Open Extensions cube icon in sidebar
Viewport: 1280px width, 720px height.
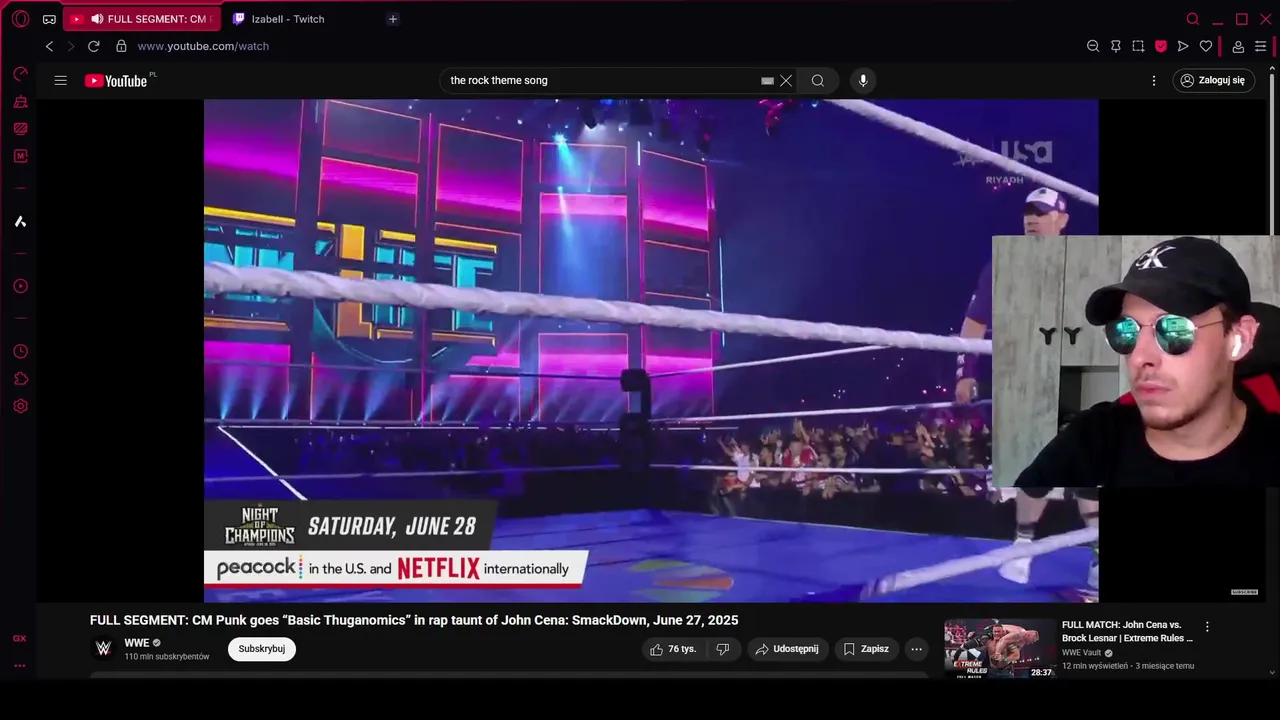coord(20,379)
